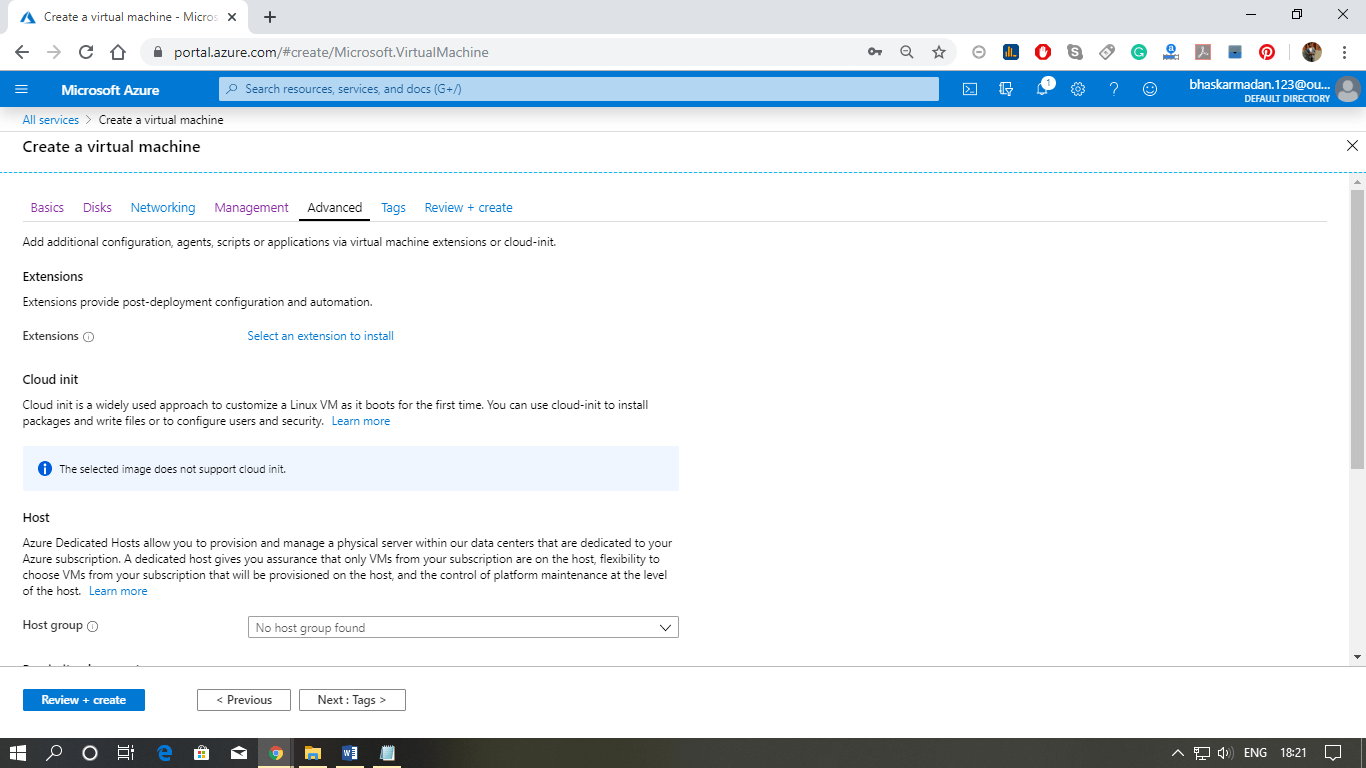Open Chrome's three-dot menu

pos(1344,51)
